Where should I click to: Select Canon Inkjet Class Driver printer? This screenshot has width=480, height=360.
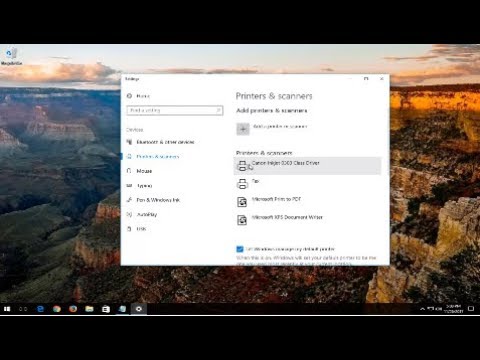(307, 166)
